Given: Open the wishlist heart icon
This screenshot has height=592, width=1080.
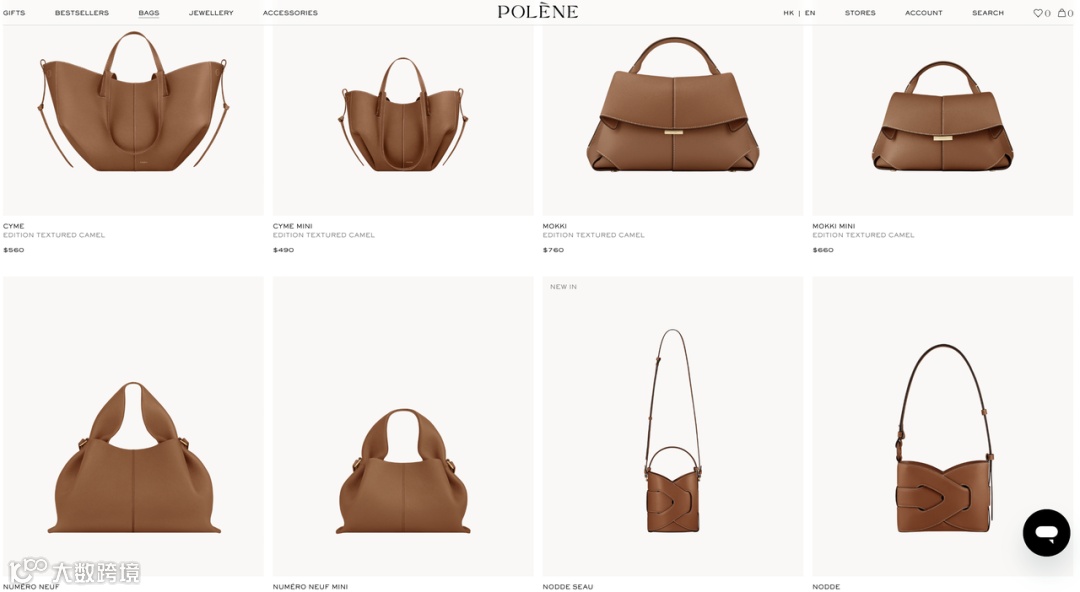Looking at the screenshot, I should point(1037,13).
